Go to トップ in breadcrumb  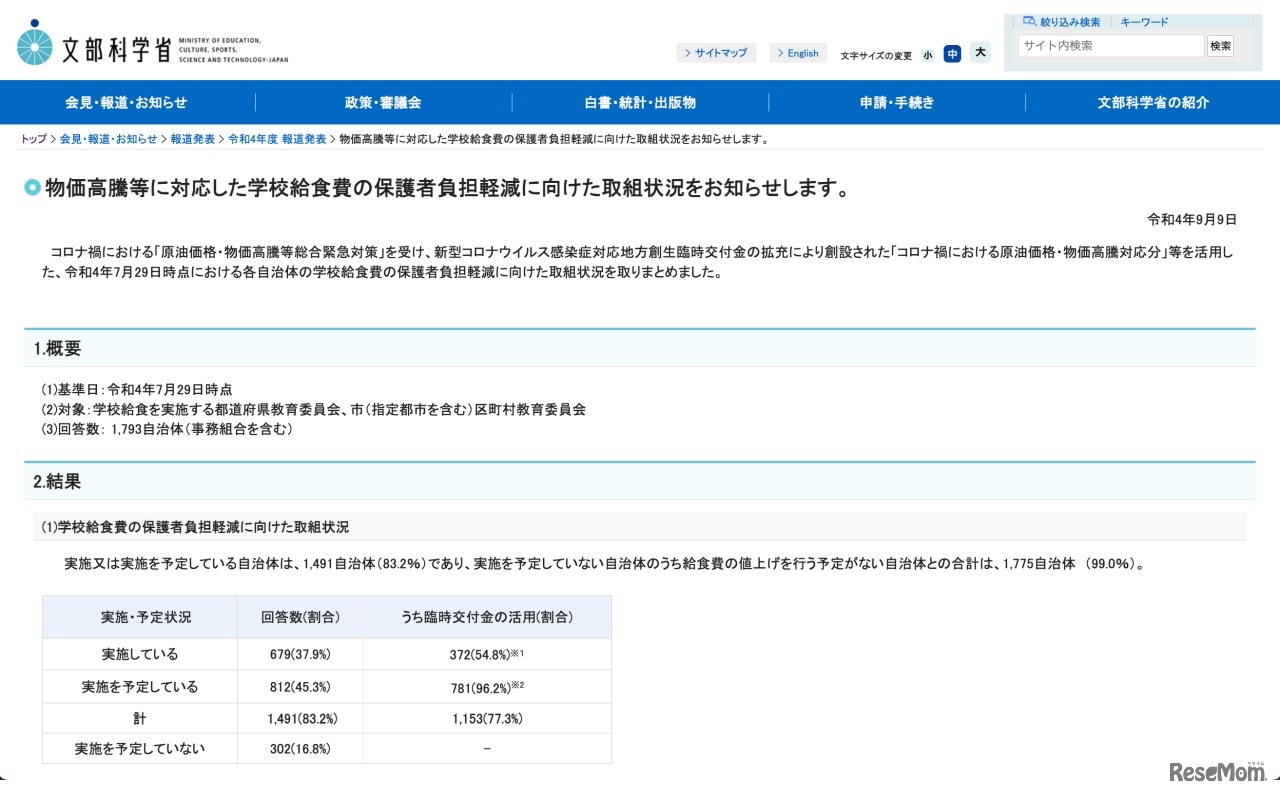pos(33,139)
